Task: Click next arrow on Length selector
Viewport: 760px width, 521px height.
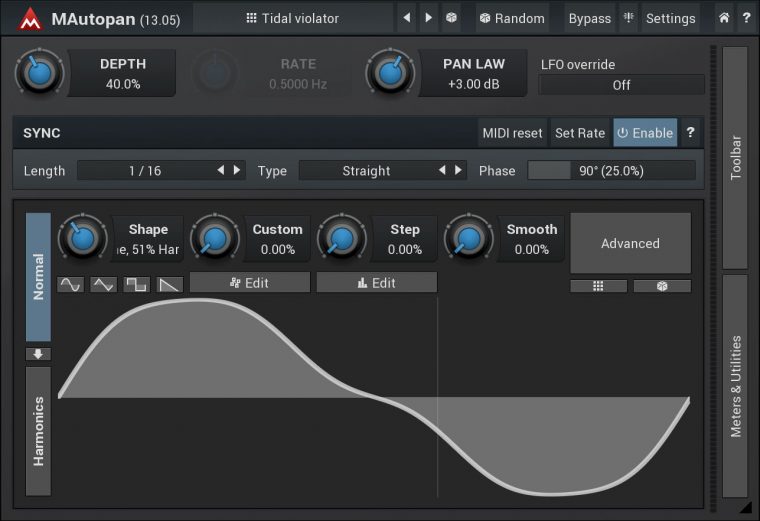Action: (237, 171)
